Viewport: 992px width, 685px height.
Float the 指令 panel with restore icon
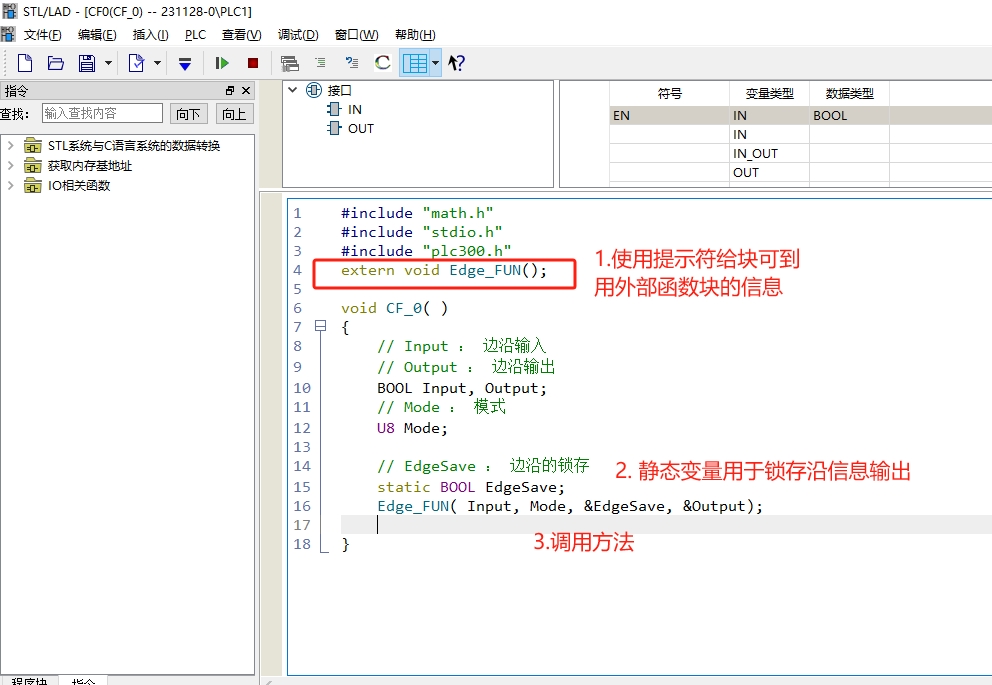click(x=230, y=91)
